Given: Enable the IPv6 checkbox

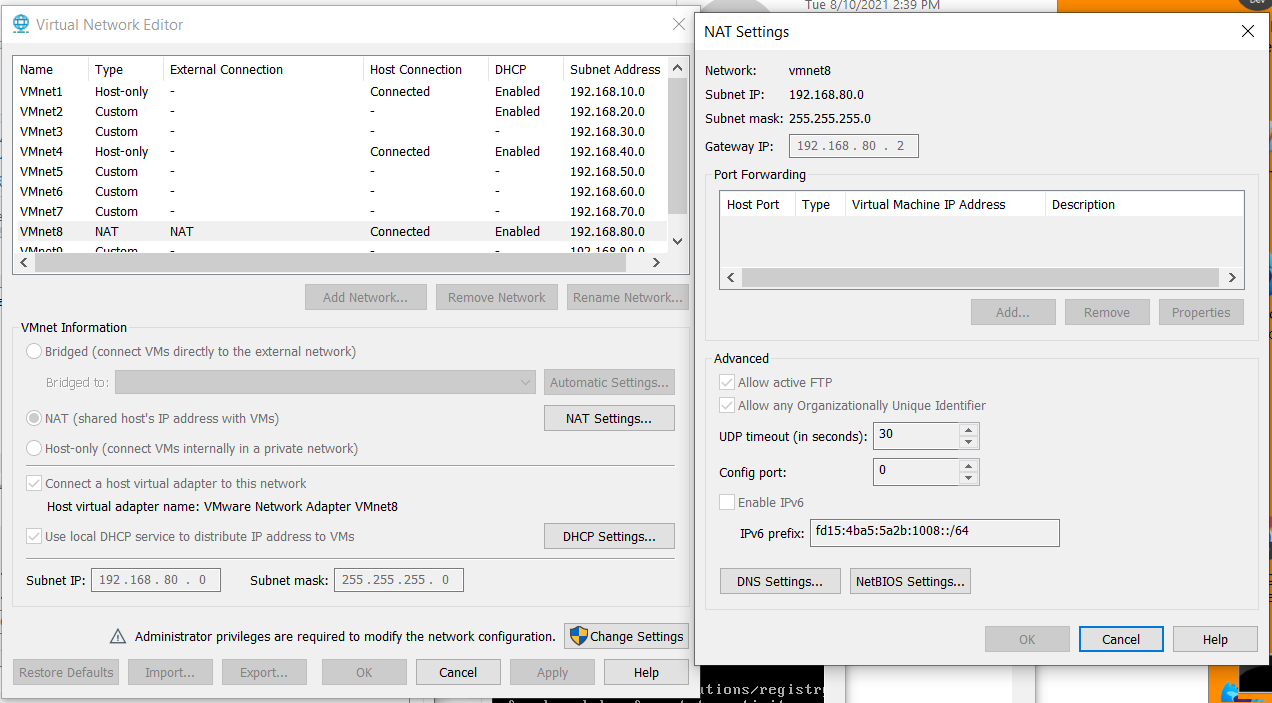Looking at the screenshot, I should [x=727, y=502].
